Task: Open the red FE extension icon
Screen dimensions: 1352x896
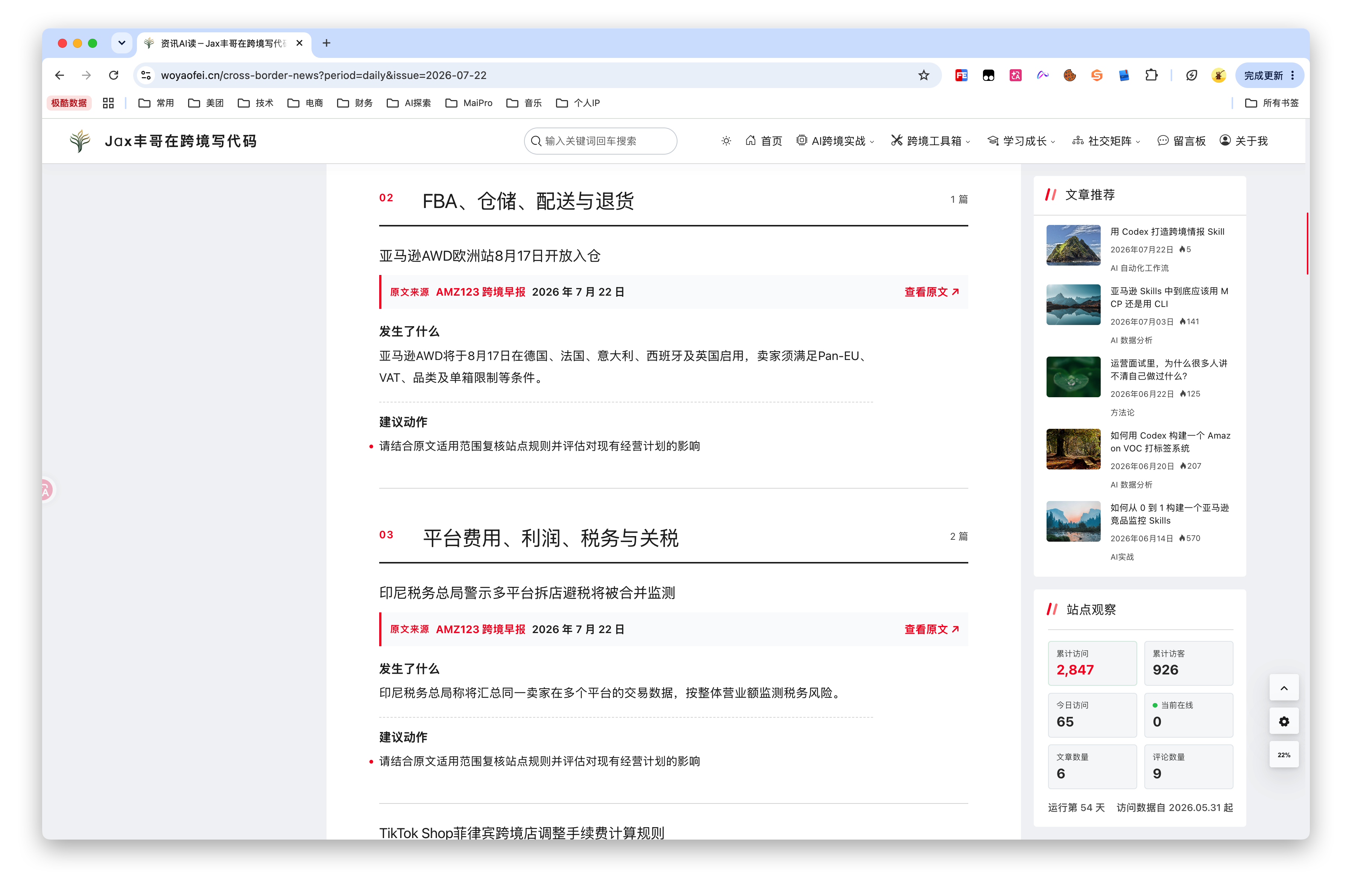Action: pyautogui.click(x=961, y=76)
